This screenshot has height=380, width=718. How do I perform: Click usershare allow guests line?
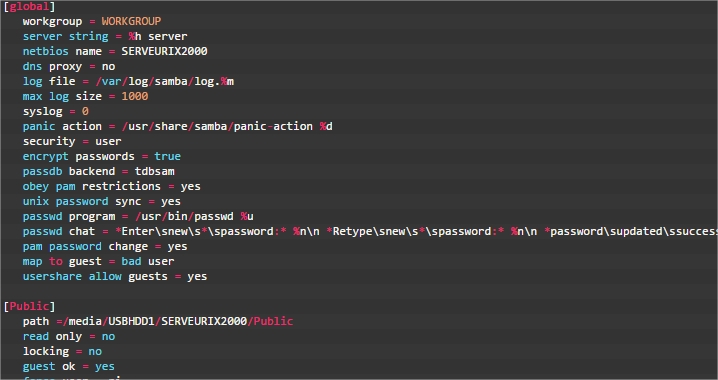(115, 277)
